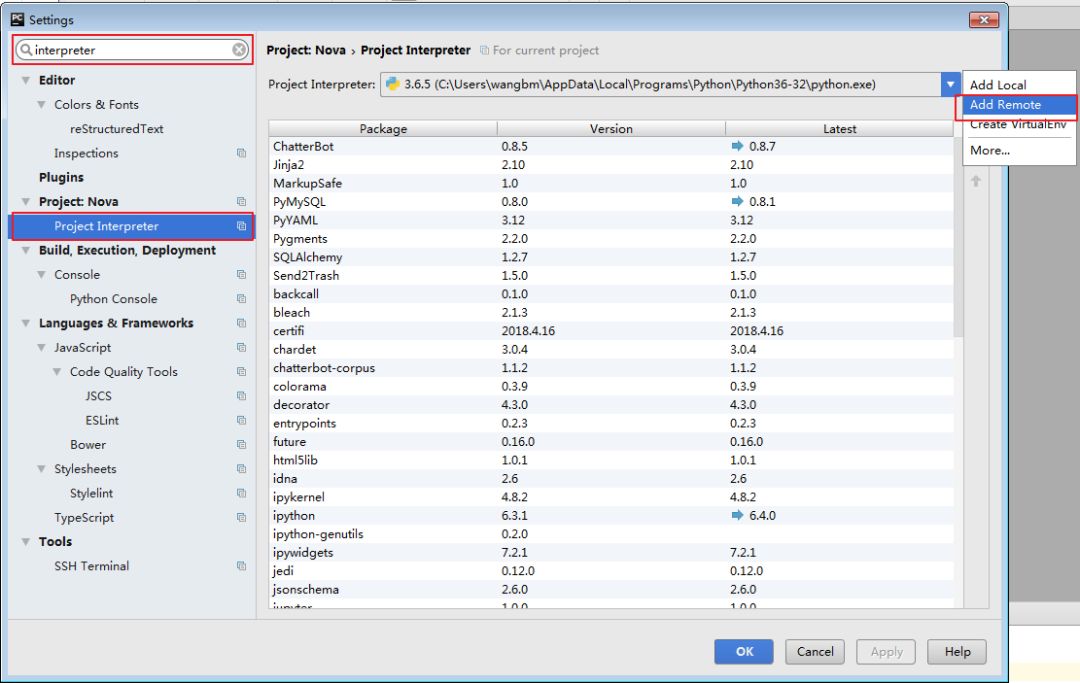
Task: Click the OK button
Action: (x=744, y=651)
